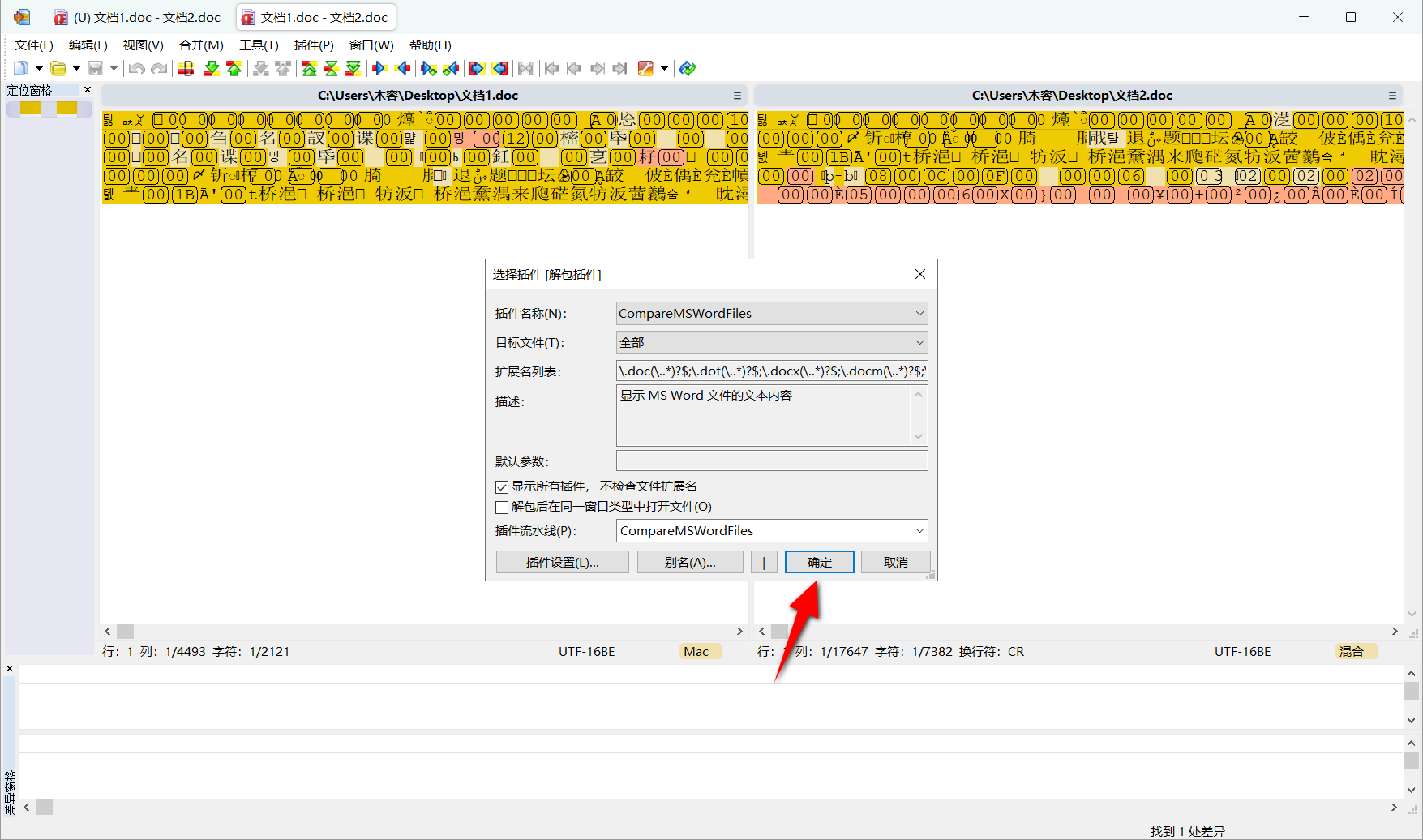Open a new compare with the New document icon
This screenshot has height=840, width=1423.
(19, 68)
